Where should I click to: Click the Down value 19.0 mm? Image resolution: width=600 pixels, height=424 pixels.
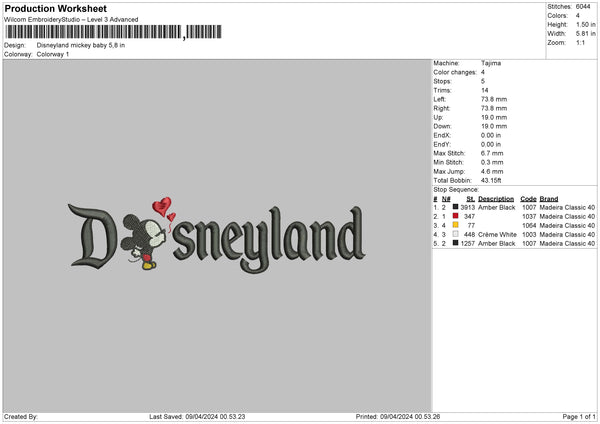click(494, 126)
